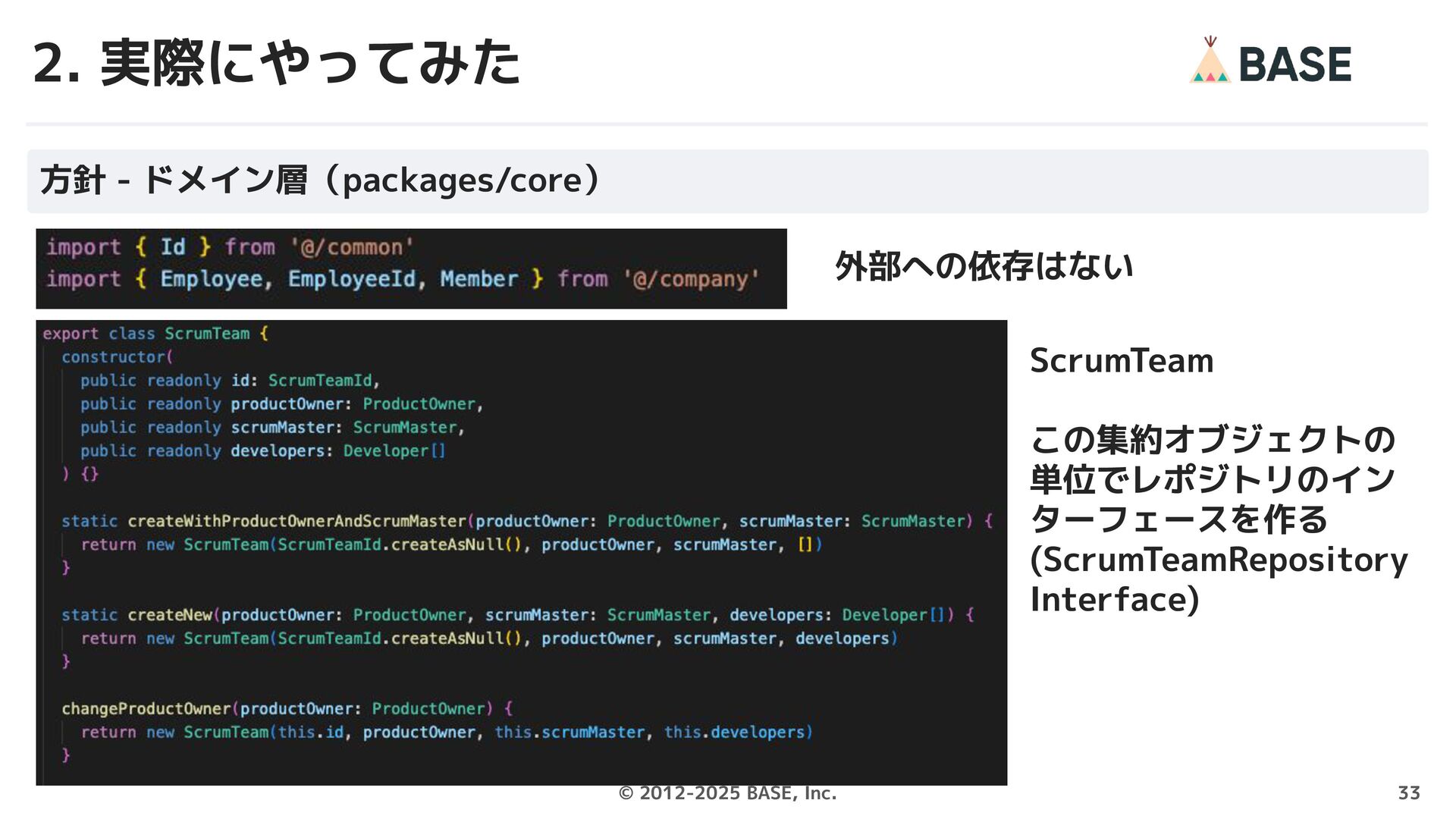Click the '@/company' import path string

690,279
